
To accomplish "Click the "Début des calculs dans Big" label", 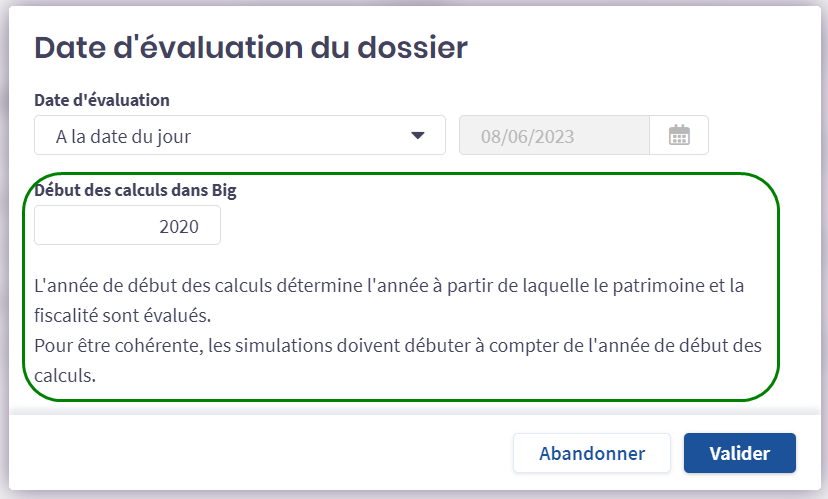I will 135,190.
